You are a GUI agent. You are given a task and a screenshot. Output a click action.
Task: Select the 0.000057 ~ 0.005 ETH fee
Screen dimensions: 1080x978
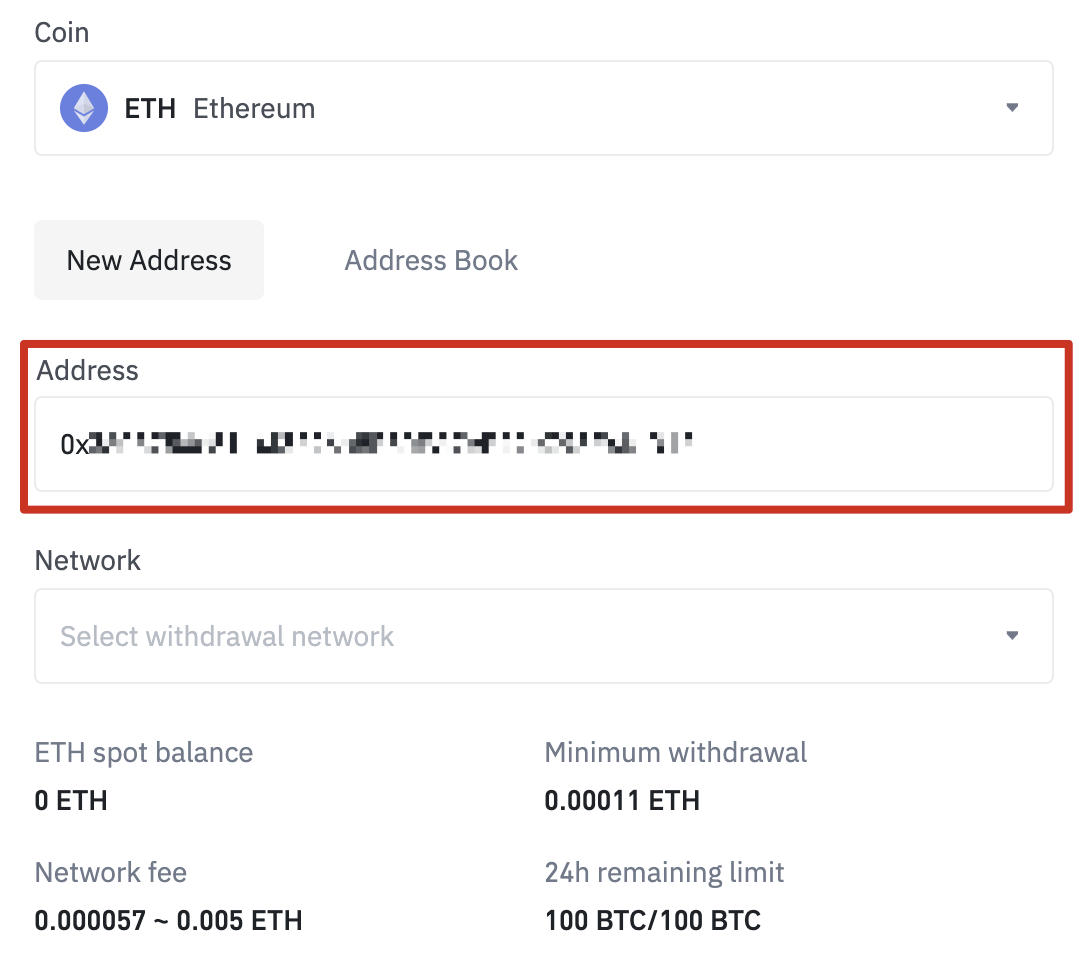point(168,920)
